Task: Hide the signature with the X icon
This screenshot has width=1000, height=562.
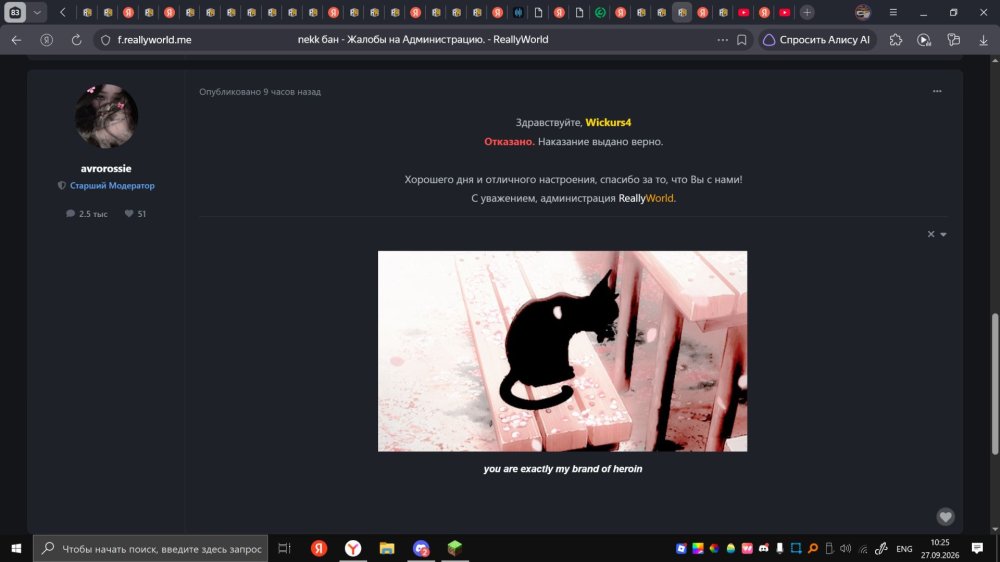Action: [931, 234]
